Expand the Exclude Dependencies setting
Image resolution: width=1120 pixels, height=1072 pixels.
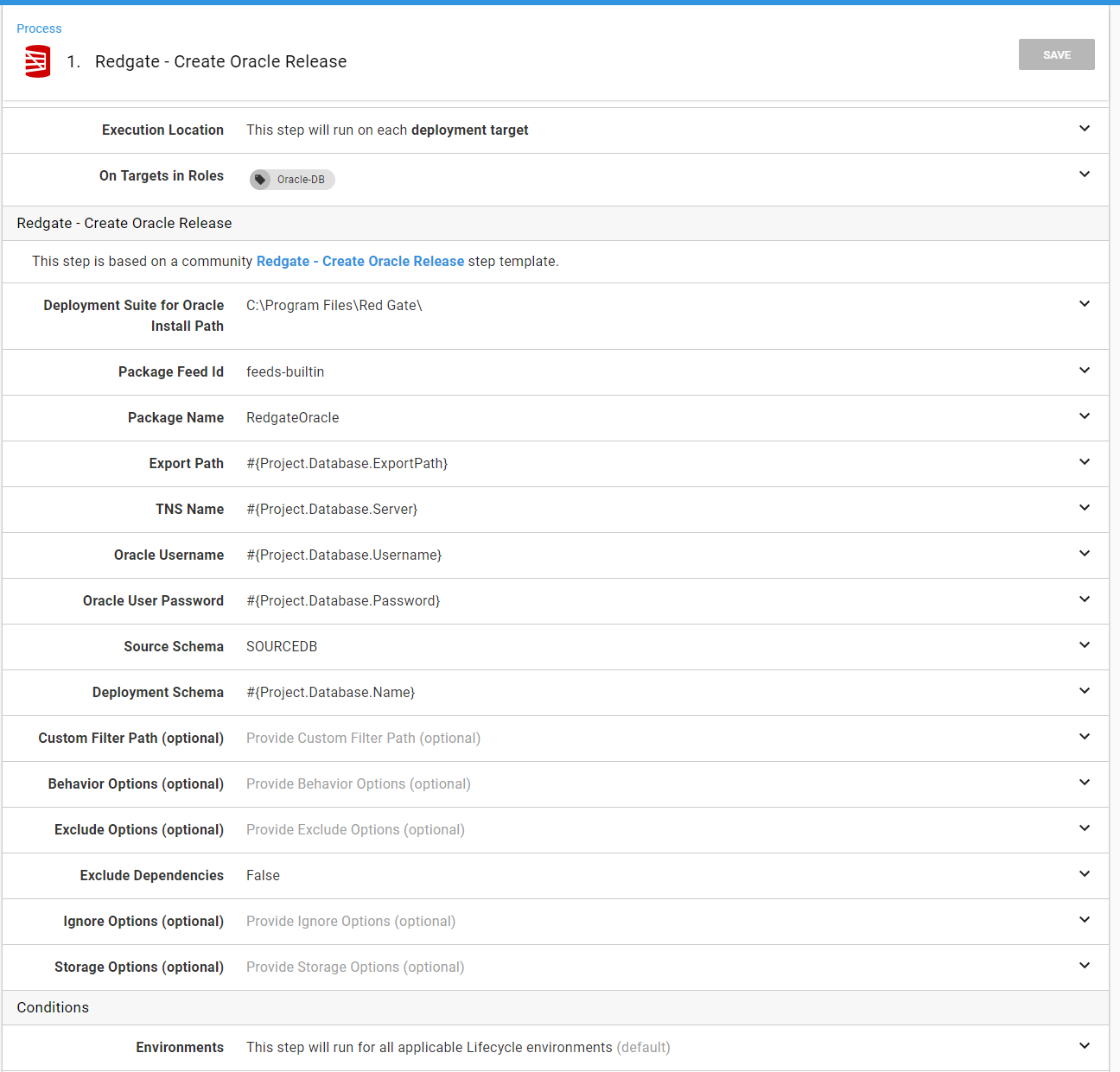point(1084,874)
